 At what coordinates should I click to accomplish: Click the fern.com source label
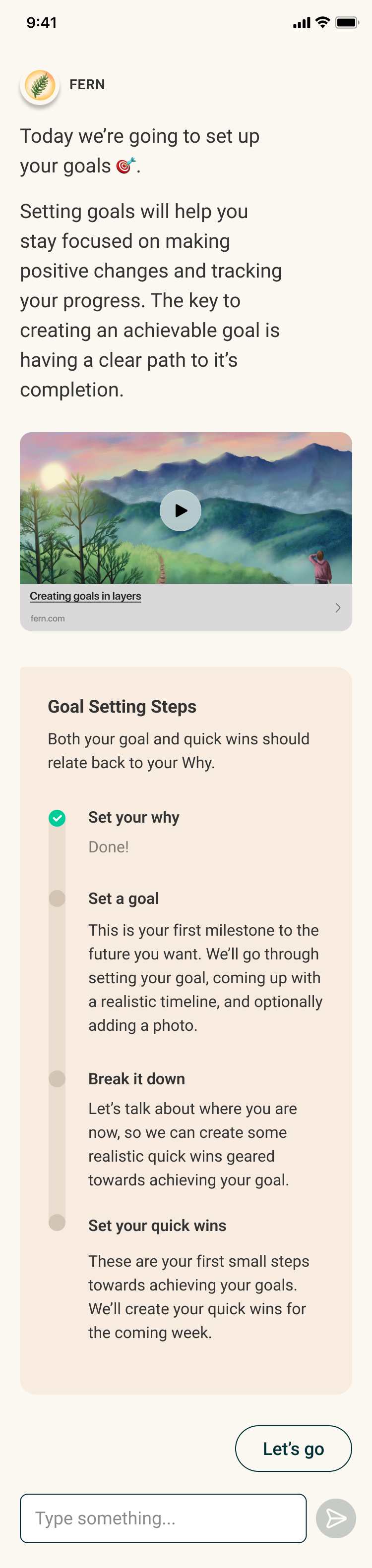pos(48,618)
